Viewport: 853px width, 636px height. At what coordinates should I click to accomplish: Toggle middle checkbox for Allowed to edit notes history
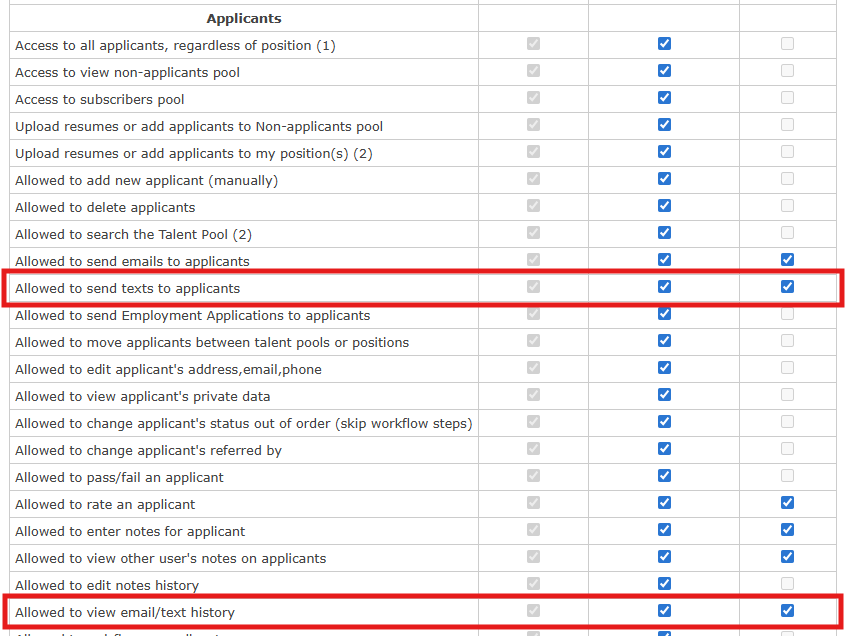tap(664, 584)
